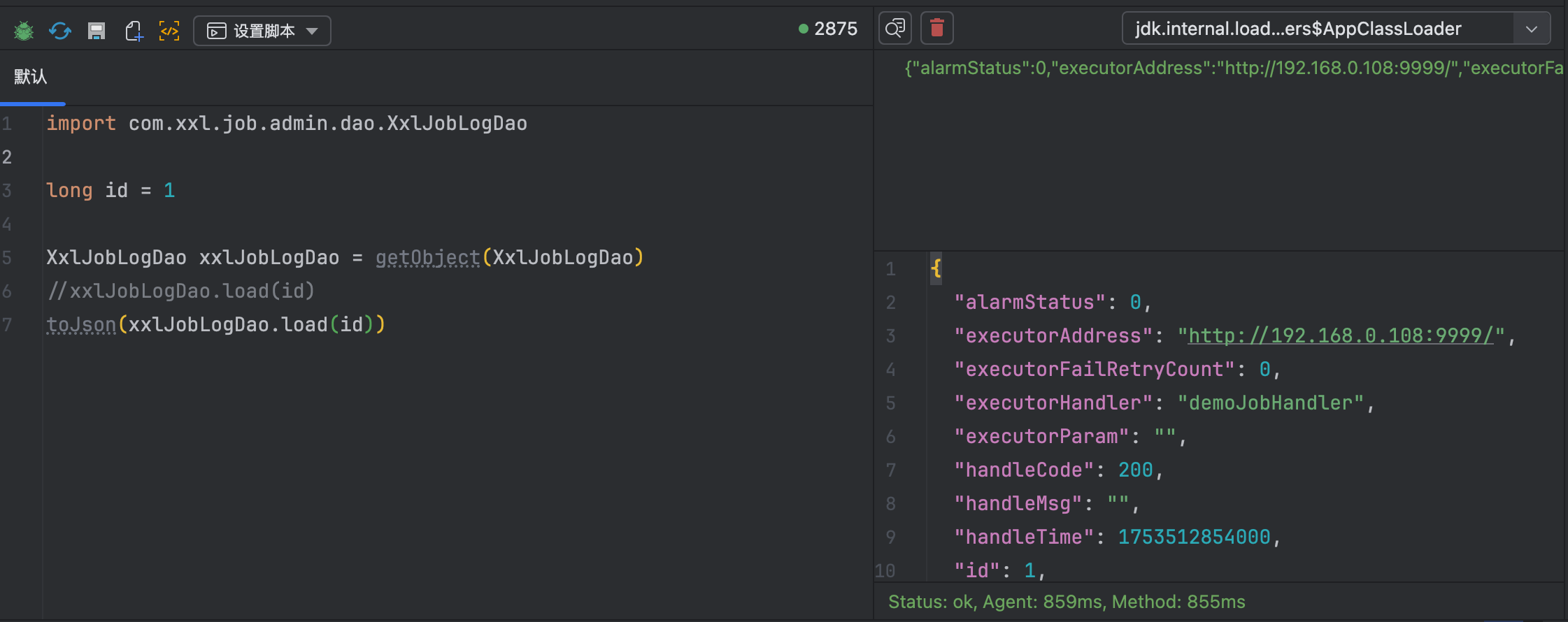Click the 2875 process indicator
This screenshot has width=1568, height=622.
pos(828,29)
